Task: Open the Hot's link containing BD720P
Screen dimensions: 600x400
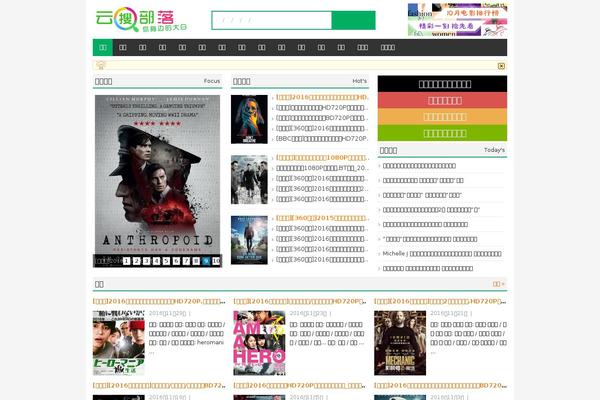Action: coord(322,118)
